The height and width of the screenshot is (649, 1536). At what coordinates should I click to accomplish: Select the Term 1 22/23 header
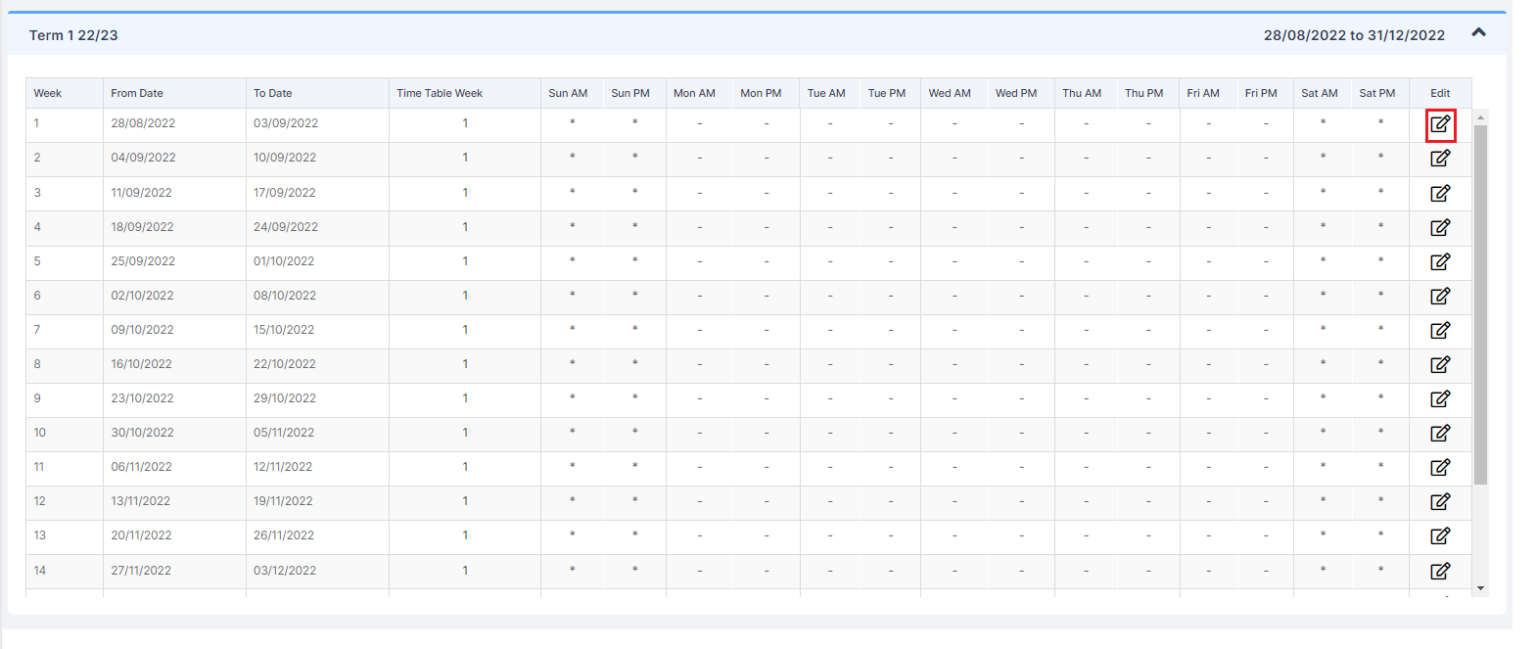pyautogui.click(x=74, y=33)
